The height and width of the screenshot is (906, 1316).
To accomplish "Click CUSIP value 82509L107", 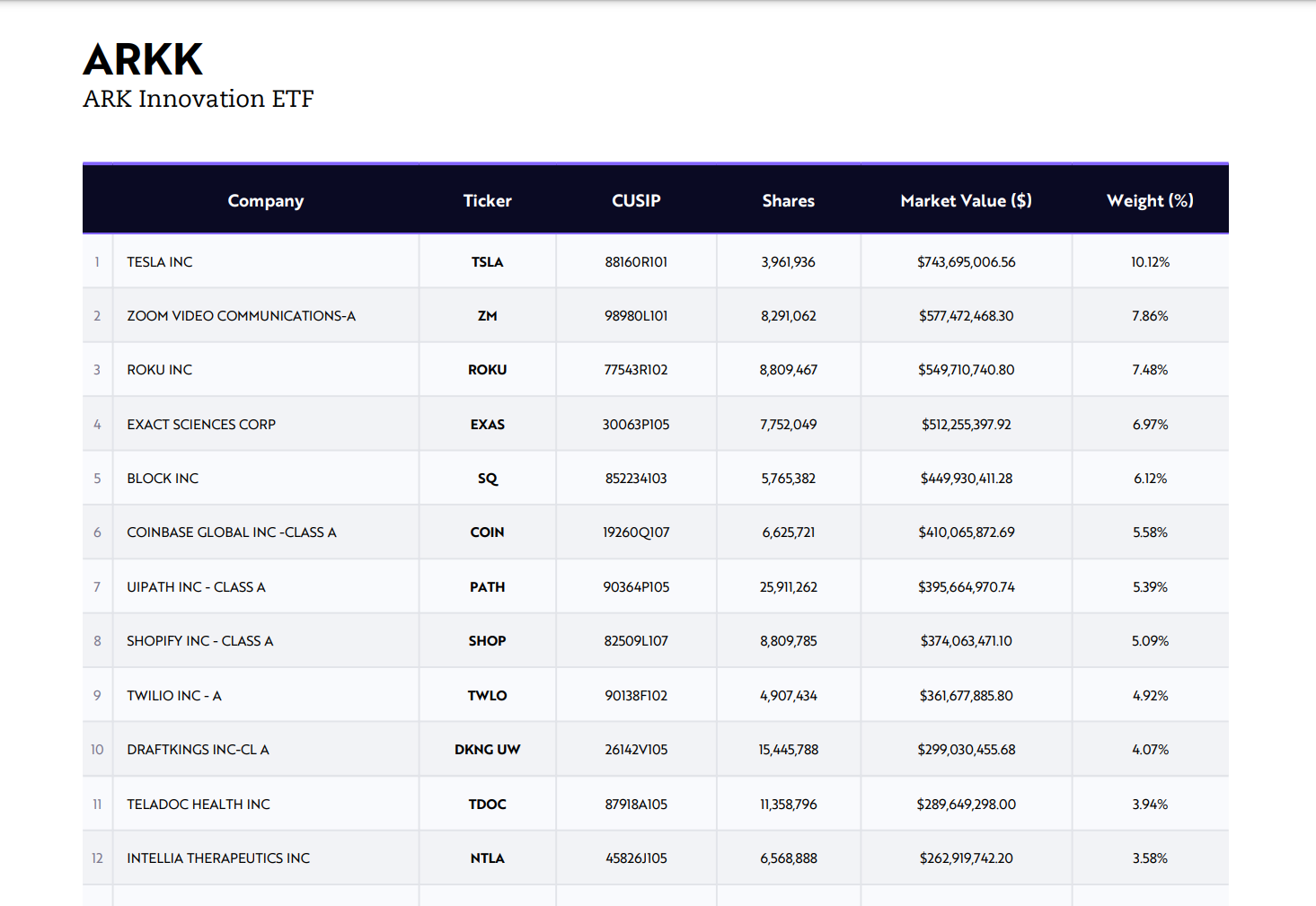I will tap(636, 641).
